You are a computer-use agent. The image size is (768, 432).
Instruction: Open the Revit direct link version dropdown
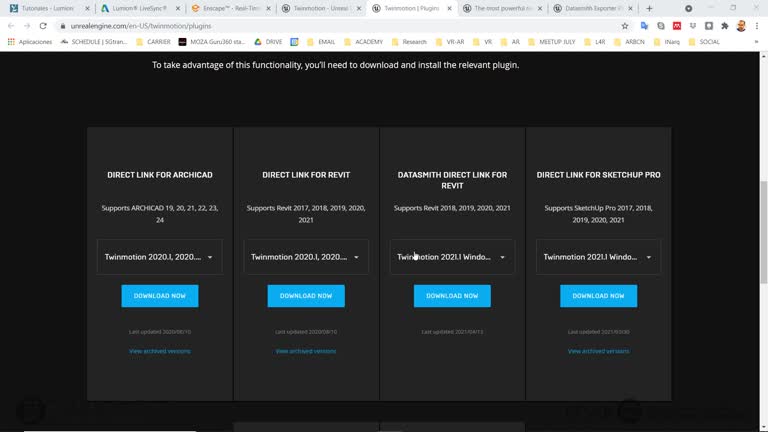[x=306, y=257]
